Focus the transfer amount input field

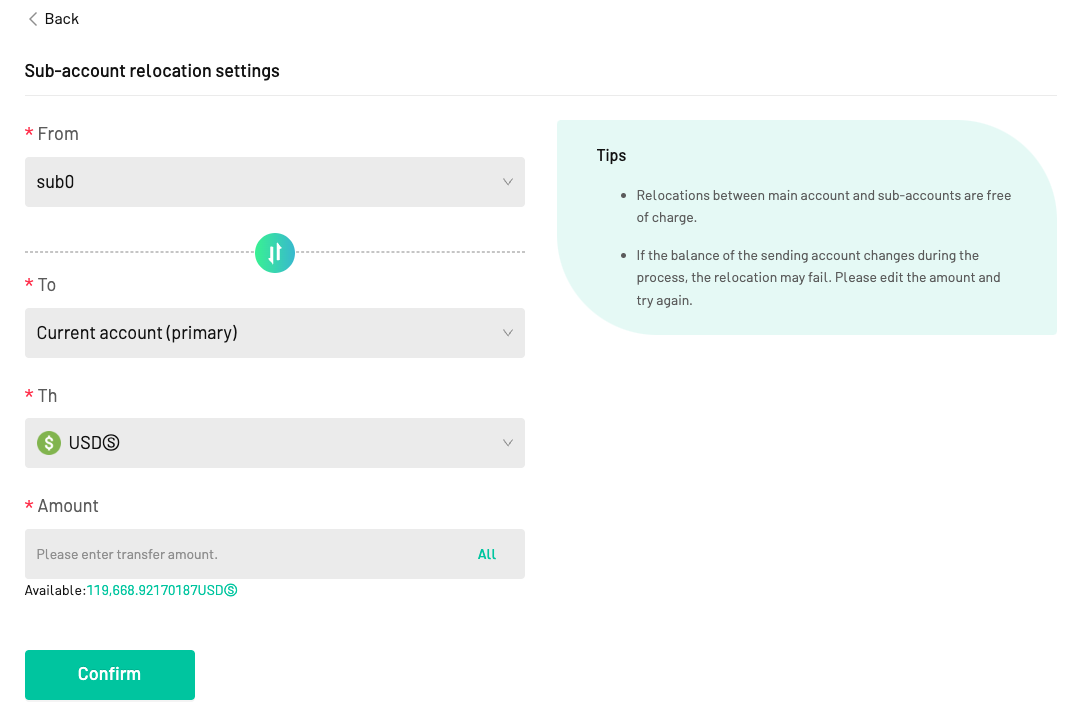pyautogui.click(x=247, y=554)
